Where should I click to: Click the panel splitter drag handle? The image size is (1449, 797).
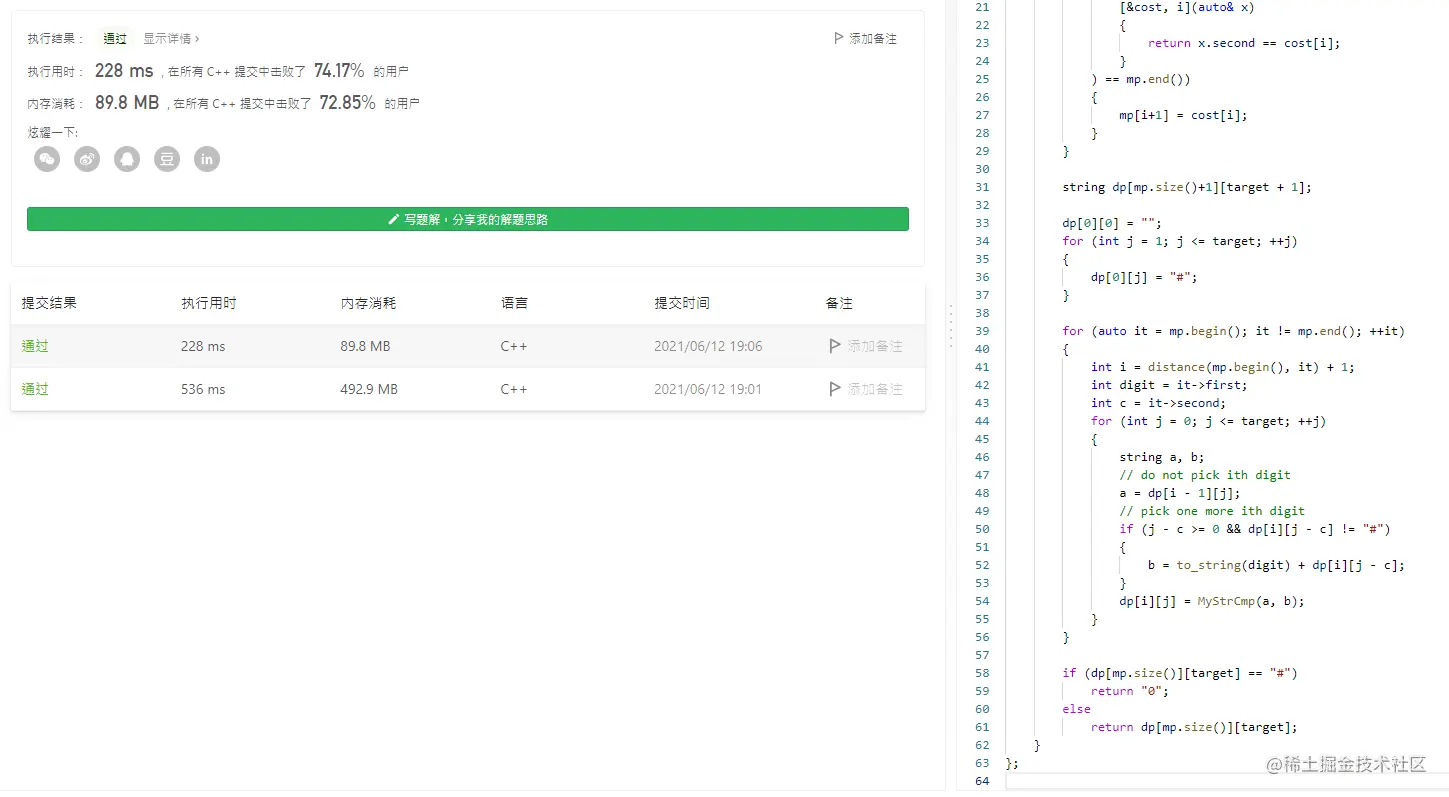point(950,327)
